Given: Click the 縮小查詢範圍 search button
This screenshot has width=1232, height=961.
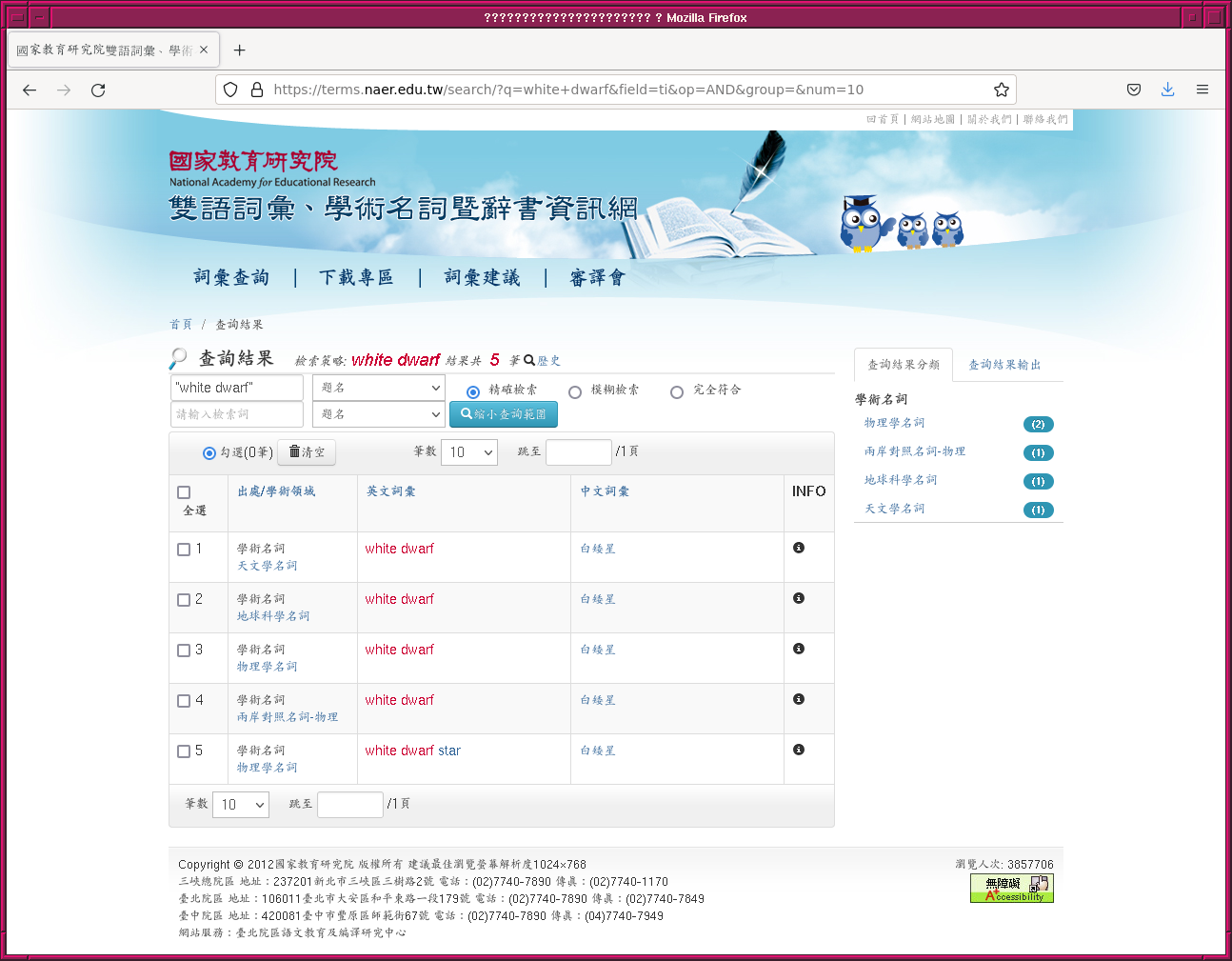Looking at the screenshot, I should click(x=504, y=414).
